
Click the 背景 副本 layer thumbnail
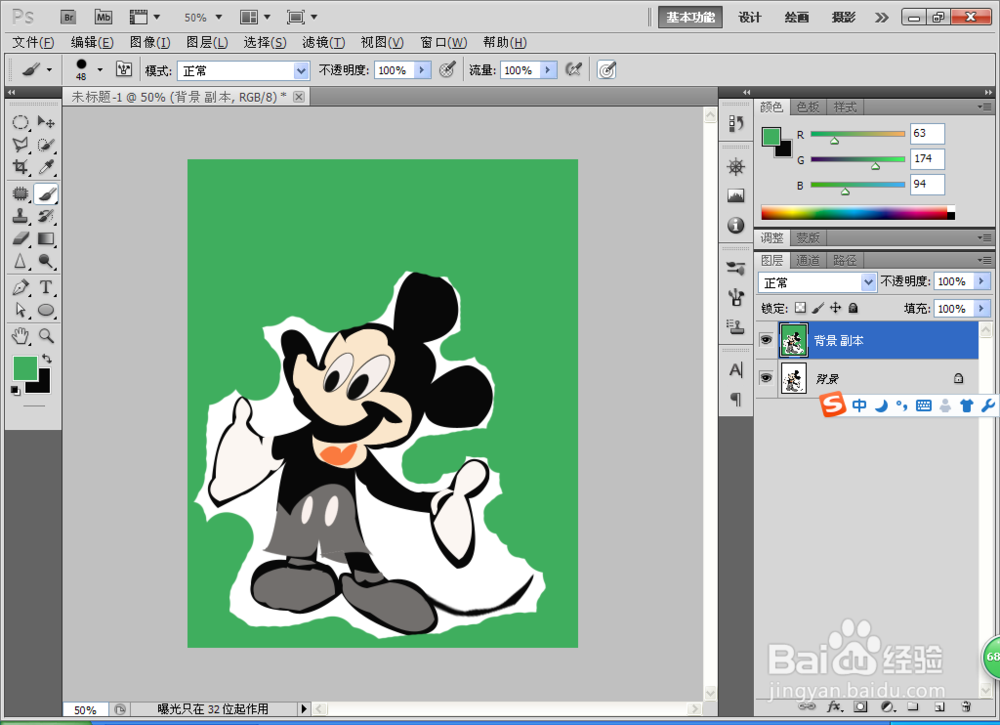(x=793, y=340)
